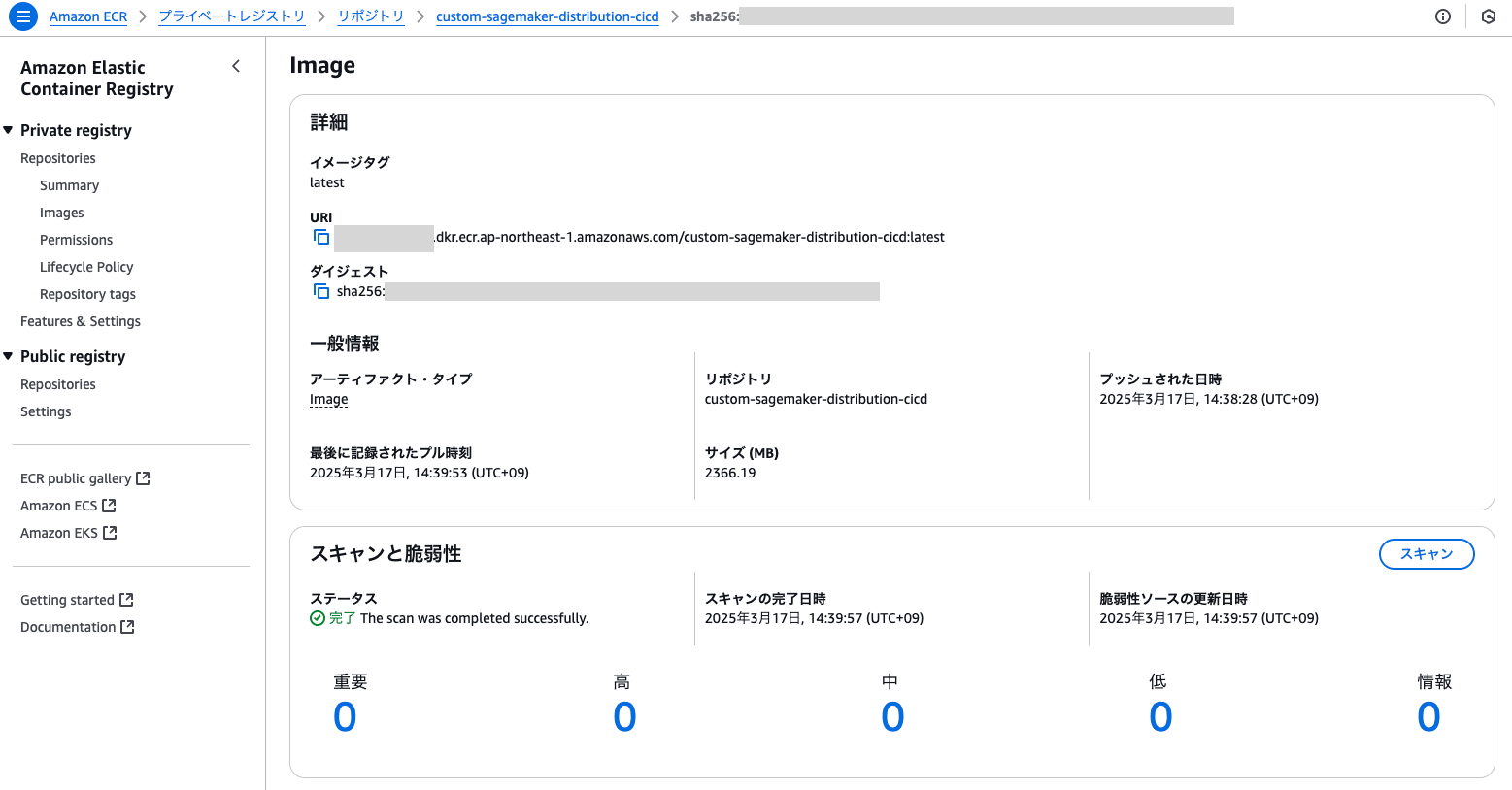Copy the image URI
The height and width of the screenshot is (790, 1512).
click(321, 237)
